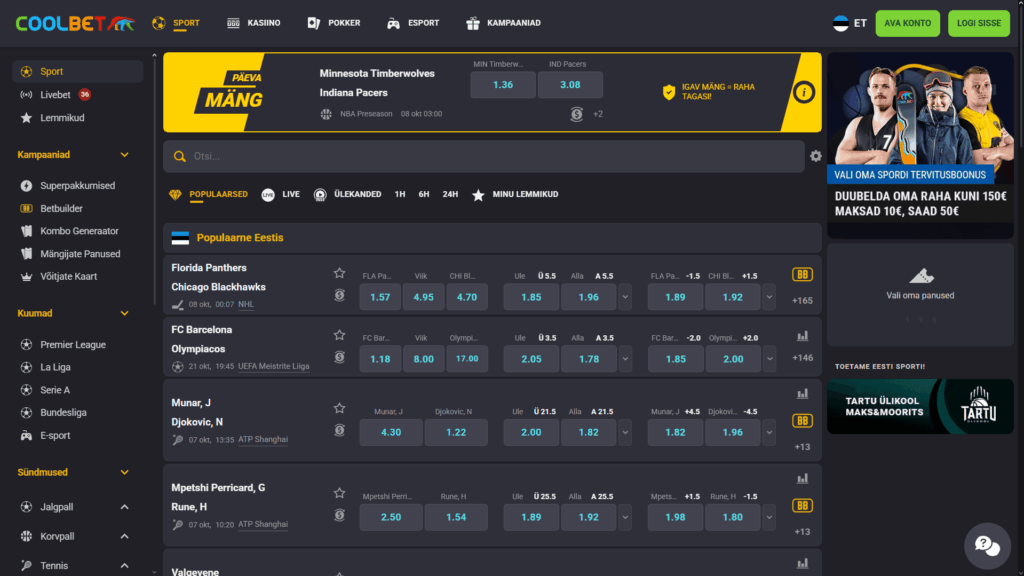Open totals line dropdown for Florida Panthers
Screen dimensions: 1024x576
[625, 297]
